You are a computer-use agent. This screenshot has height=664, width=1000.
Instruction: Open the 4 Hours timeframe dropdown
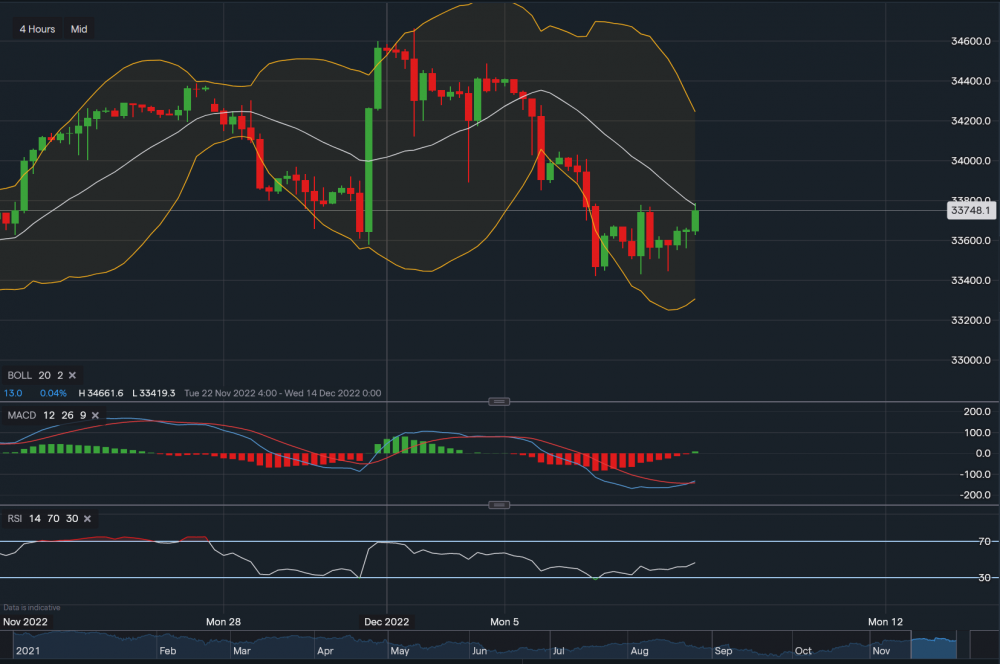click(x=37, y=29)
